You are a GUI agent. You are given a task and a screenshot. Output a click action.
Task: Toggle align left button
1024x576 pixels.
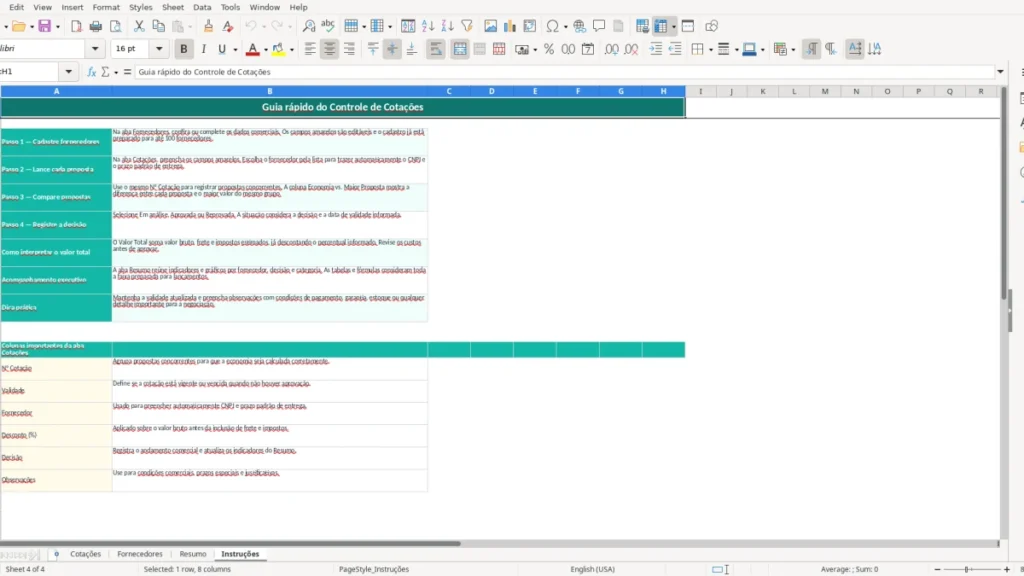coord(310,49)
